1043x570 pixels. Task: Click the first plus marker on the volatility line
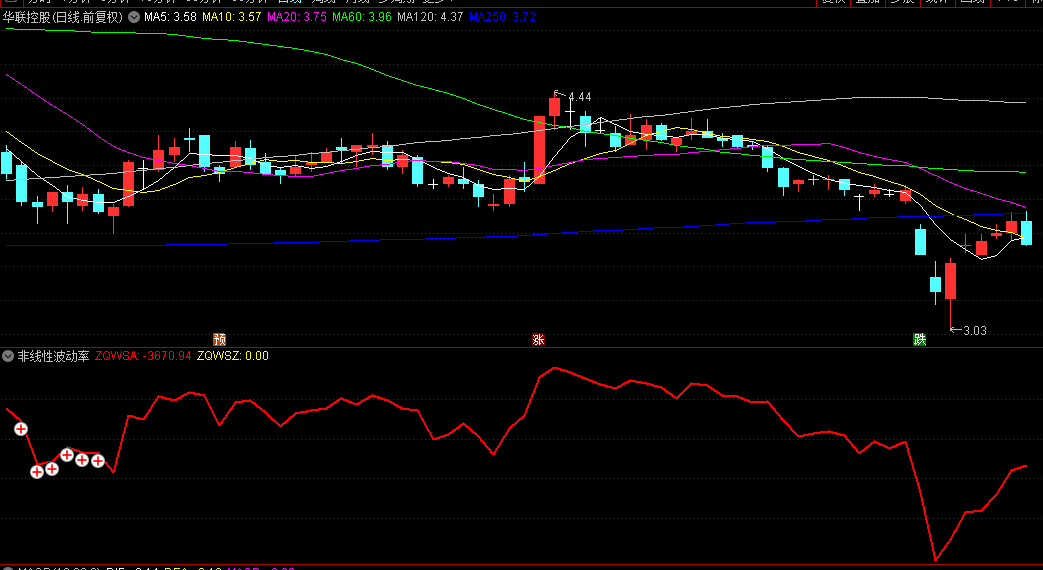click(21, 429)
